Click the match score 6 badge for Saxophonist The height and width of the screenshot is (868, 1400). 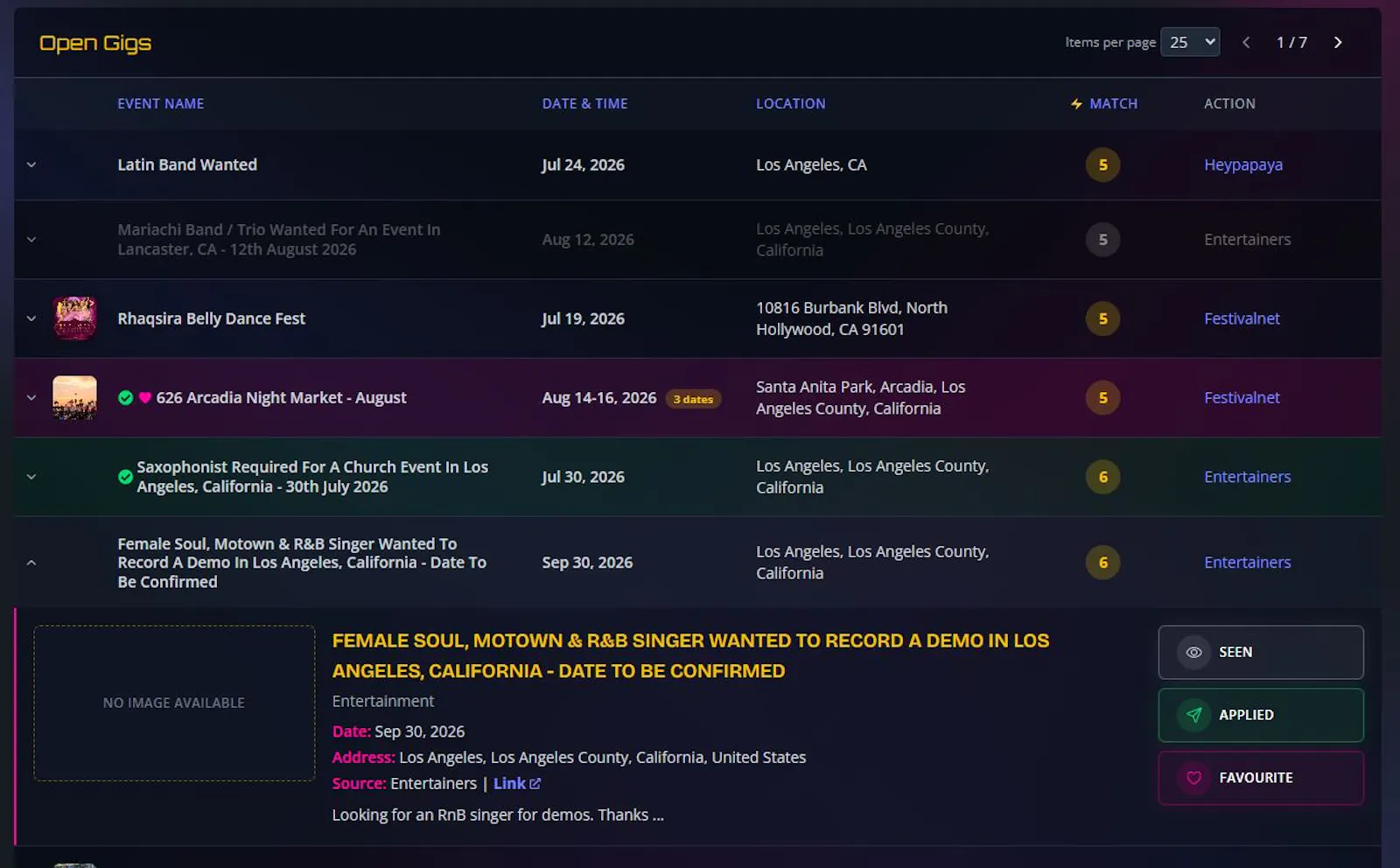(x=1102, y=477)
